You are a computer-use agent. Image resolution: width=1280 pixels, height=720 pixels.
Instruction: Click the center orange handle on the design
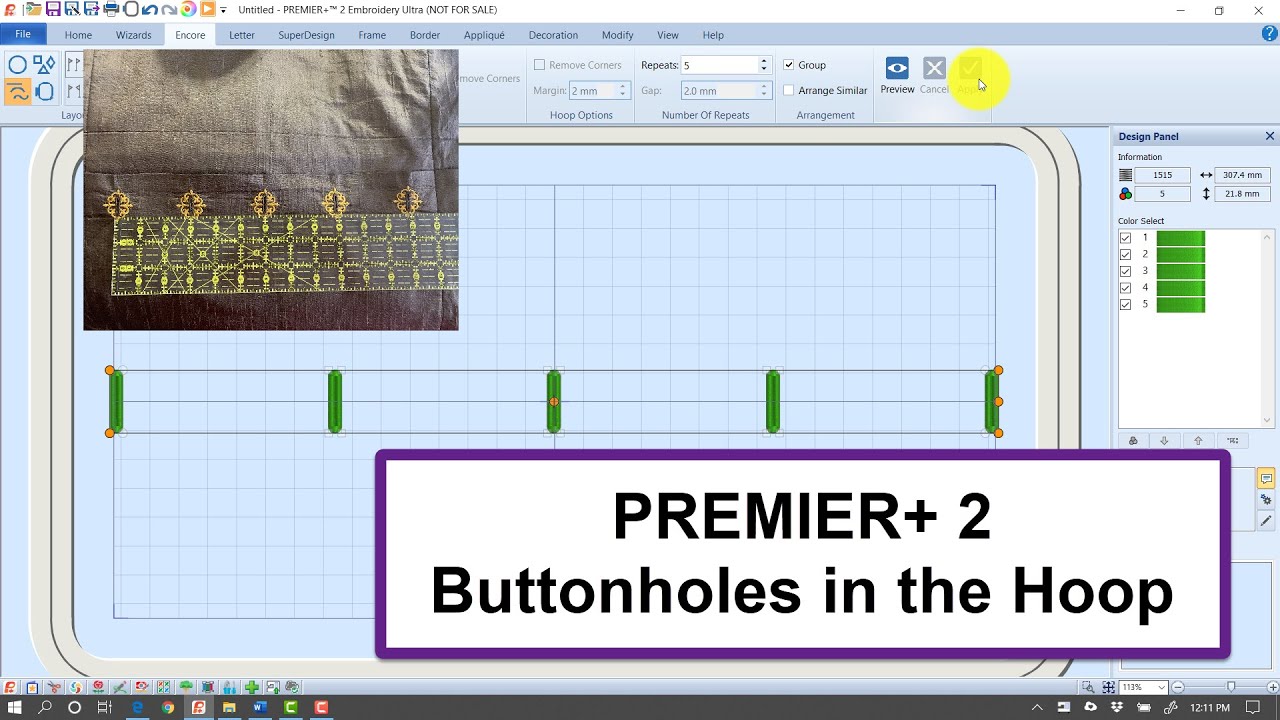[554, 401]
